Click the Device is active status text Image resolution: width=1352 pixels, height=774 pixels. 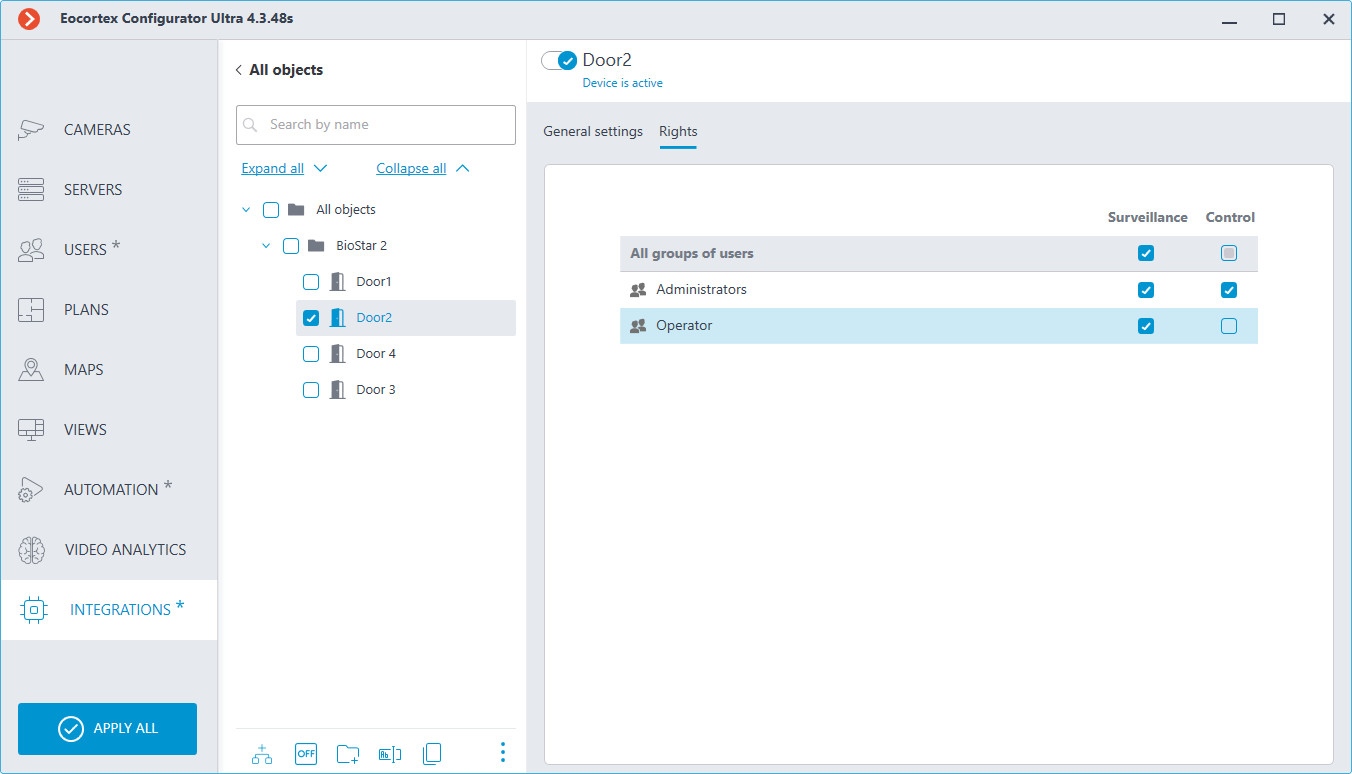coord(623,83)
